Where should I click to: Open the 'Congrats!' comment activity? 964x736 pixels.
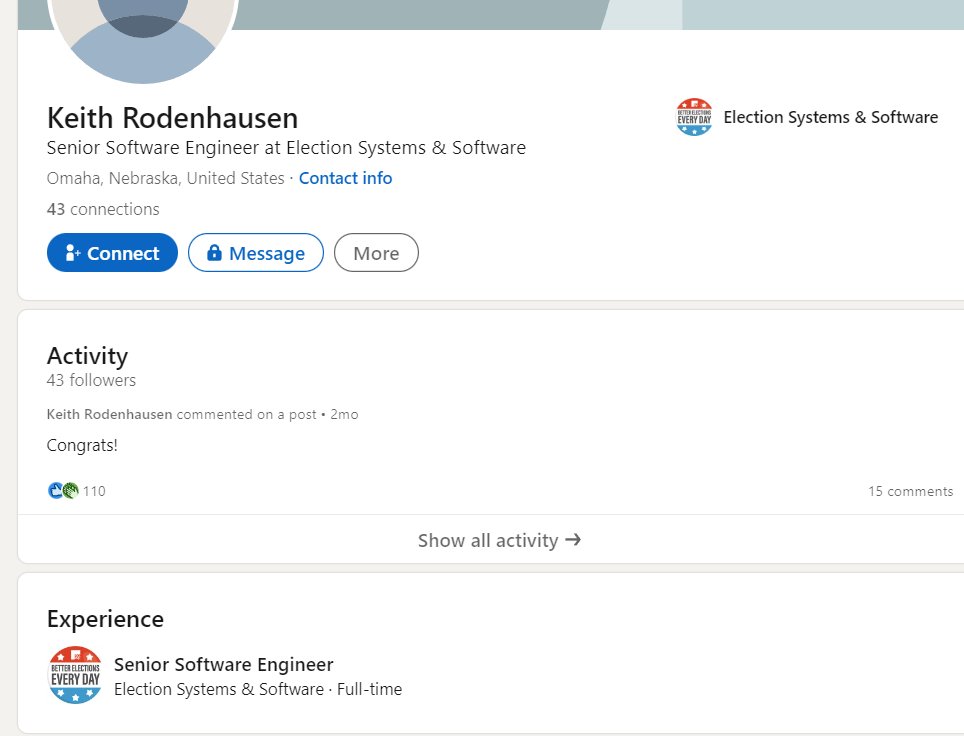[82, 445]
